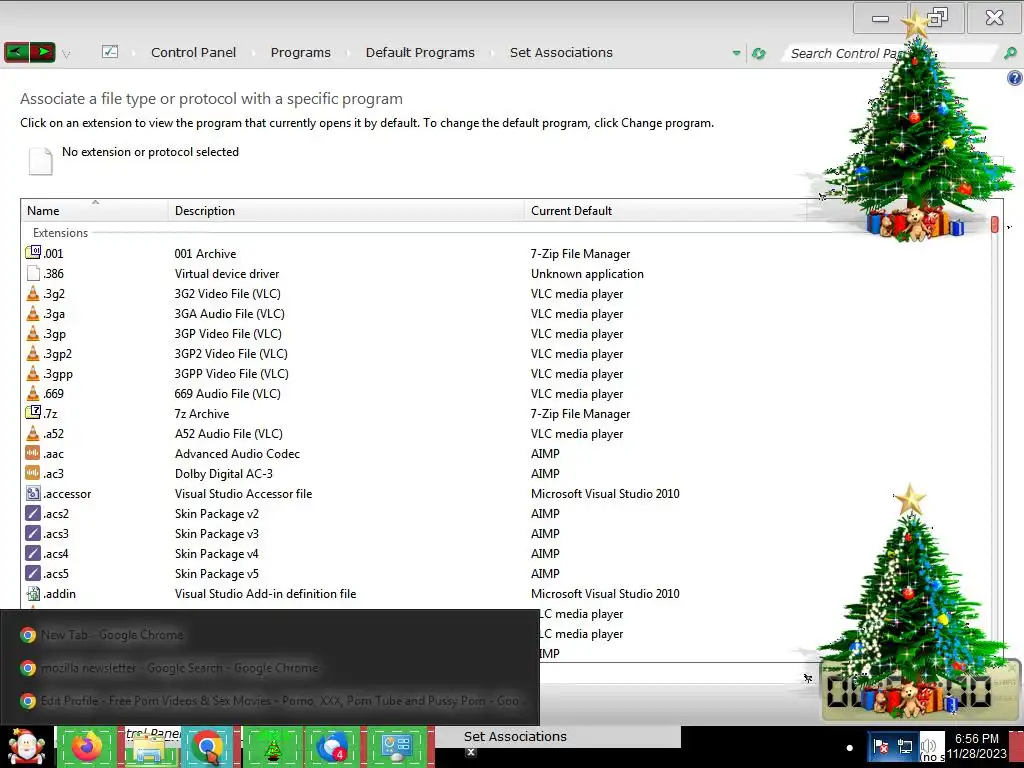This screenshot has width=1024, height=768.
Task: Select the .386 blank file icon
Action: (x=33, y=273)
